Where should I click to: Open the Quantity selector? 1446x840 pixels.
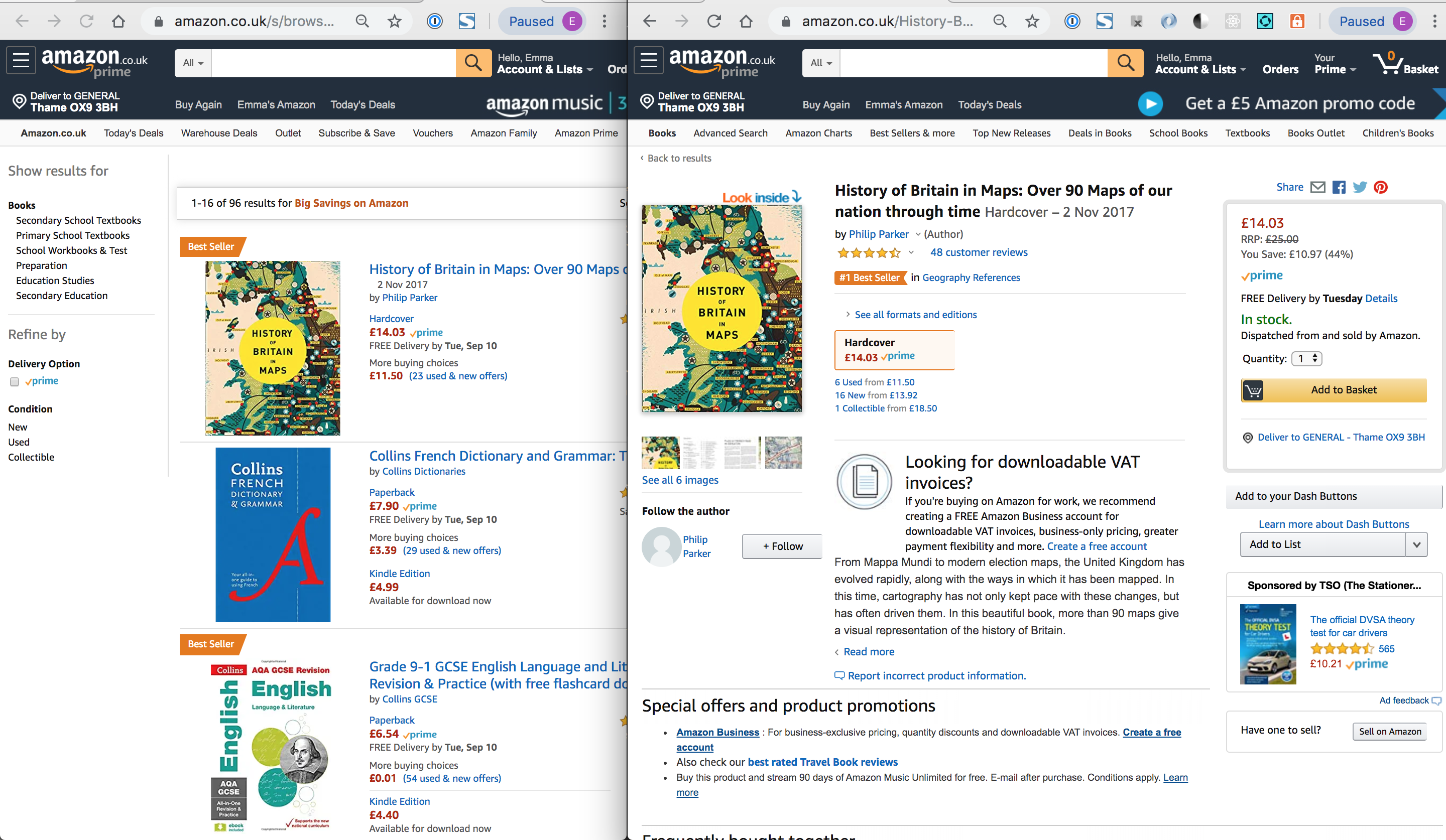pos(1306,358)
